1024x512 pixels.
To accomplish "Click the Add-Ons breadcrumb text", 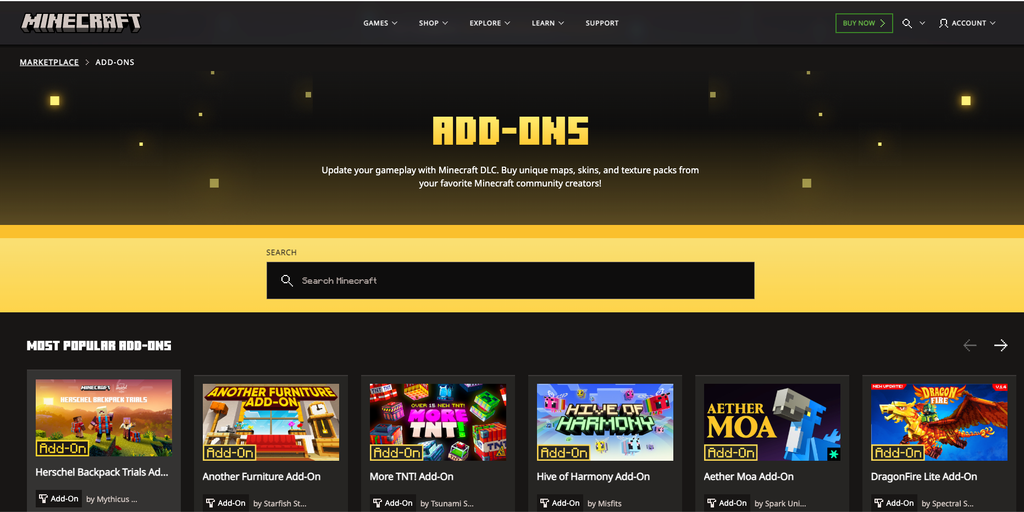I will (115, 62).
